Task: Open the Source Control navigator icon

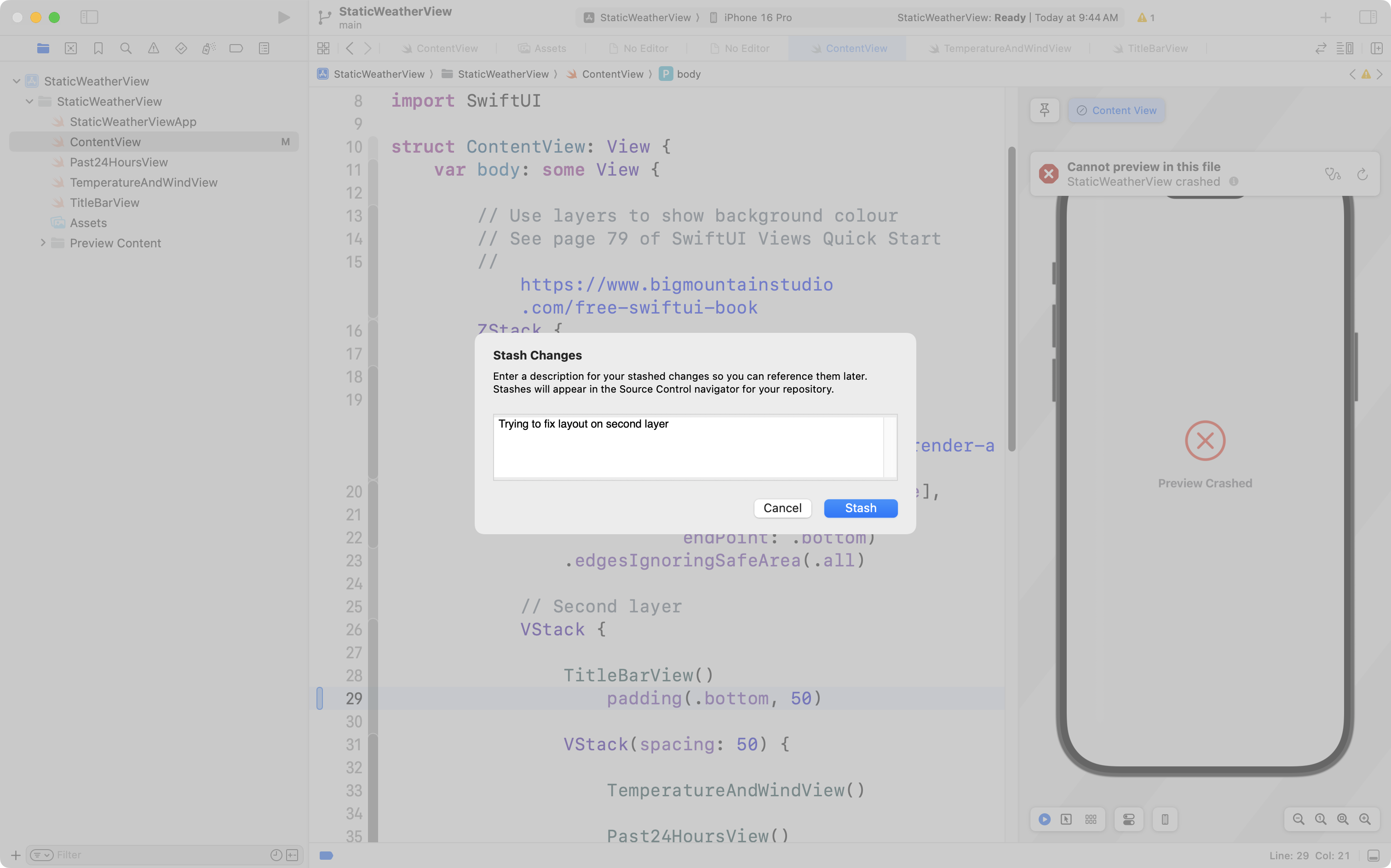Action: point(71,48)
